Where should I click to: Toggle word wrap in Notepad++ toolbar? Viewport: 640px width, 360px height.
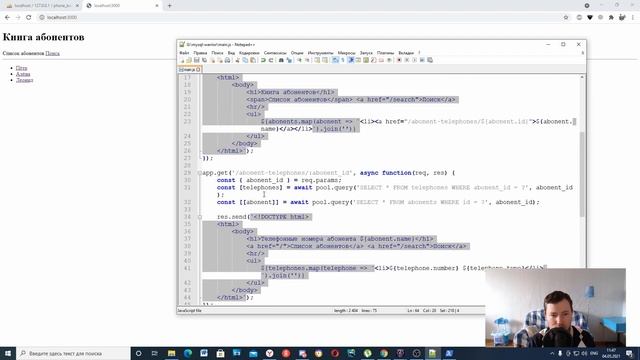[x=335, y=60]
